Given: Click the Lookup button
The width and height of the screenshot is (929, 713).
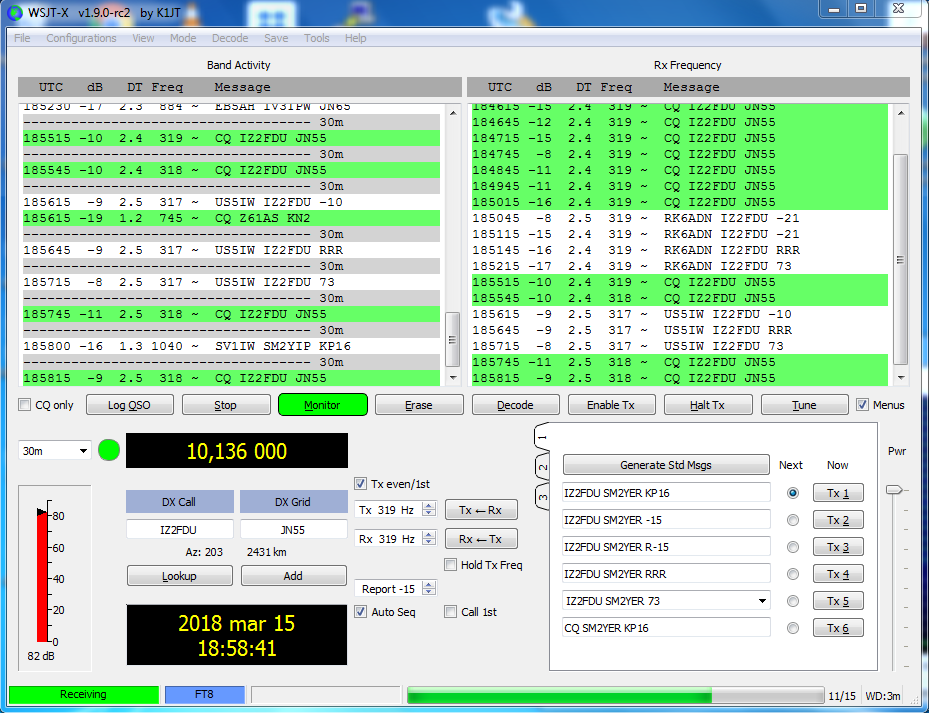Looking at the screenshot, I should point(180,575).
